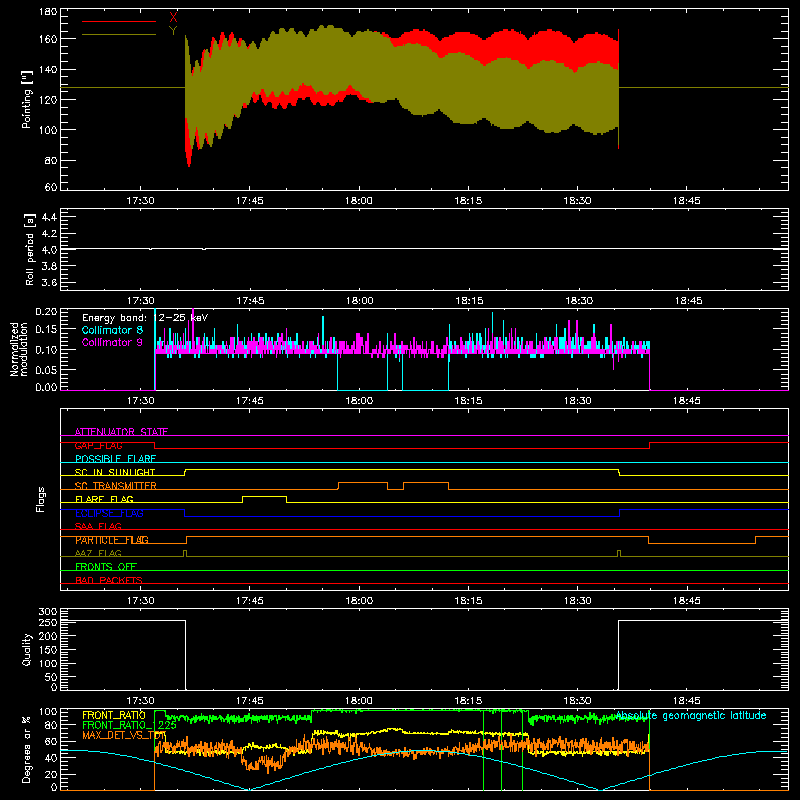Screen dimensions: 800x800
Task: Click the red 'X' legend label
Action: [x=173, y=17]
